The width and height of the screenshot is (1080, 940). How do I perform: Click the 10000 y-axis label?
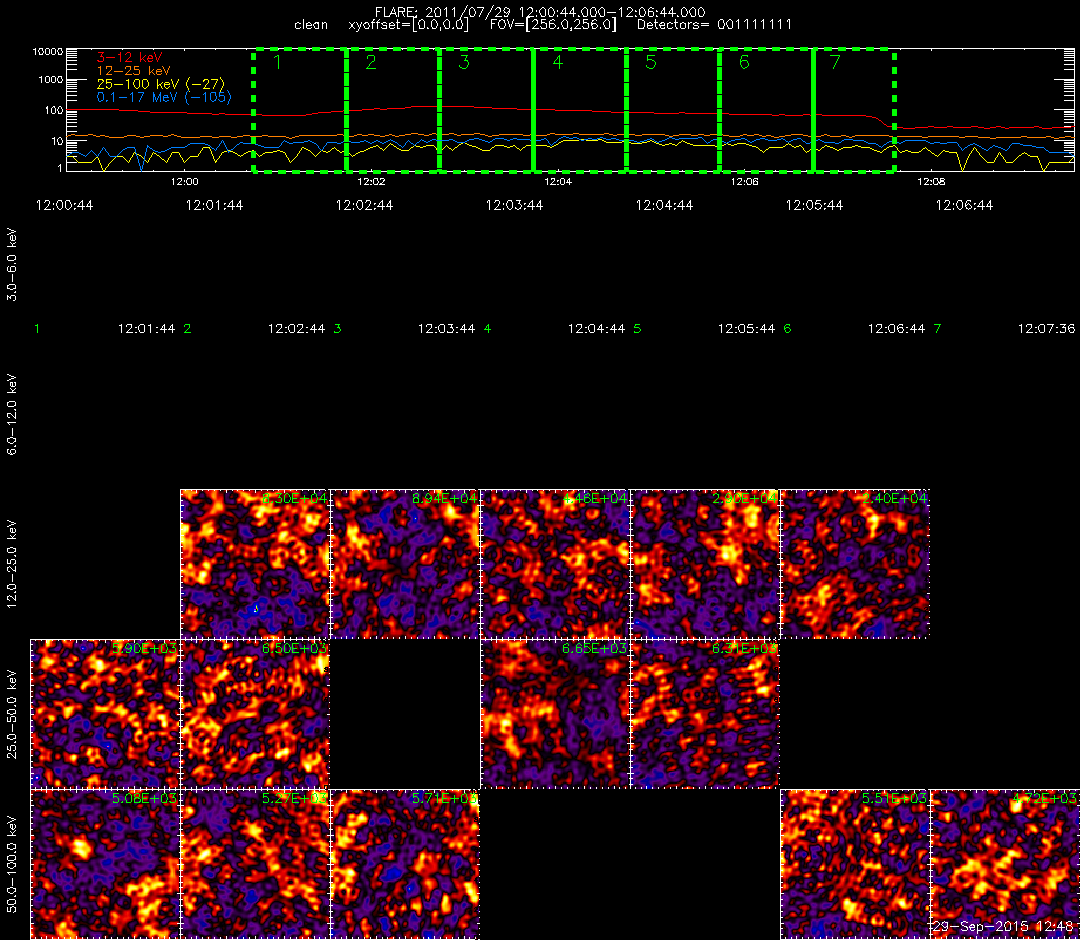pos(48,52)
